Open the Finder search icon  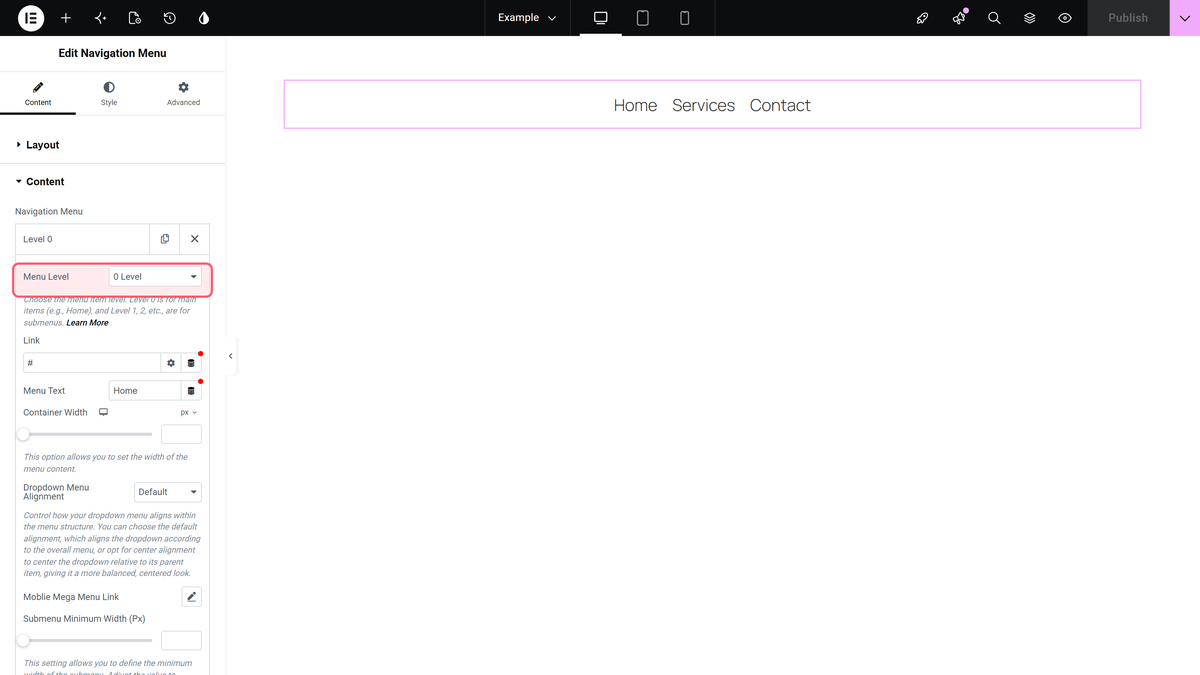pyautogui.click(x=994, y=18)
